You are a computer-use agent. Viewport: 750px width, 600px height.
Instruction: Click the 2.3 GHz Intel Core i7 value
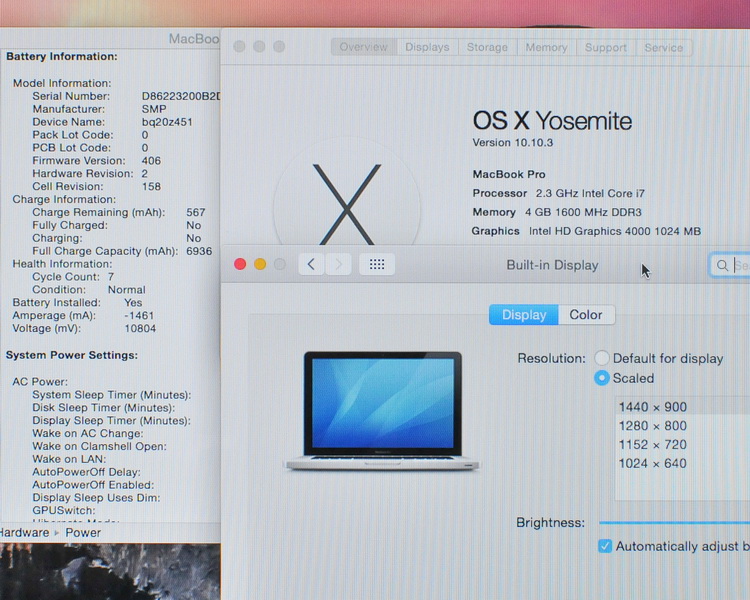click(590, 193)
